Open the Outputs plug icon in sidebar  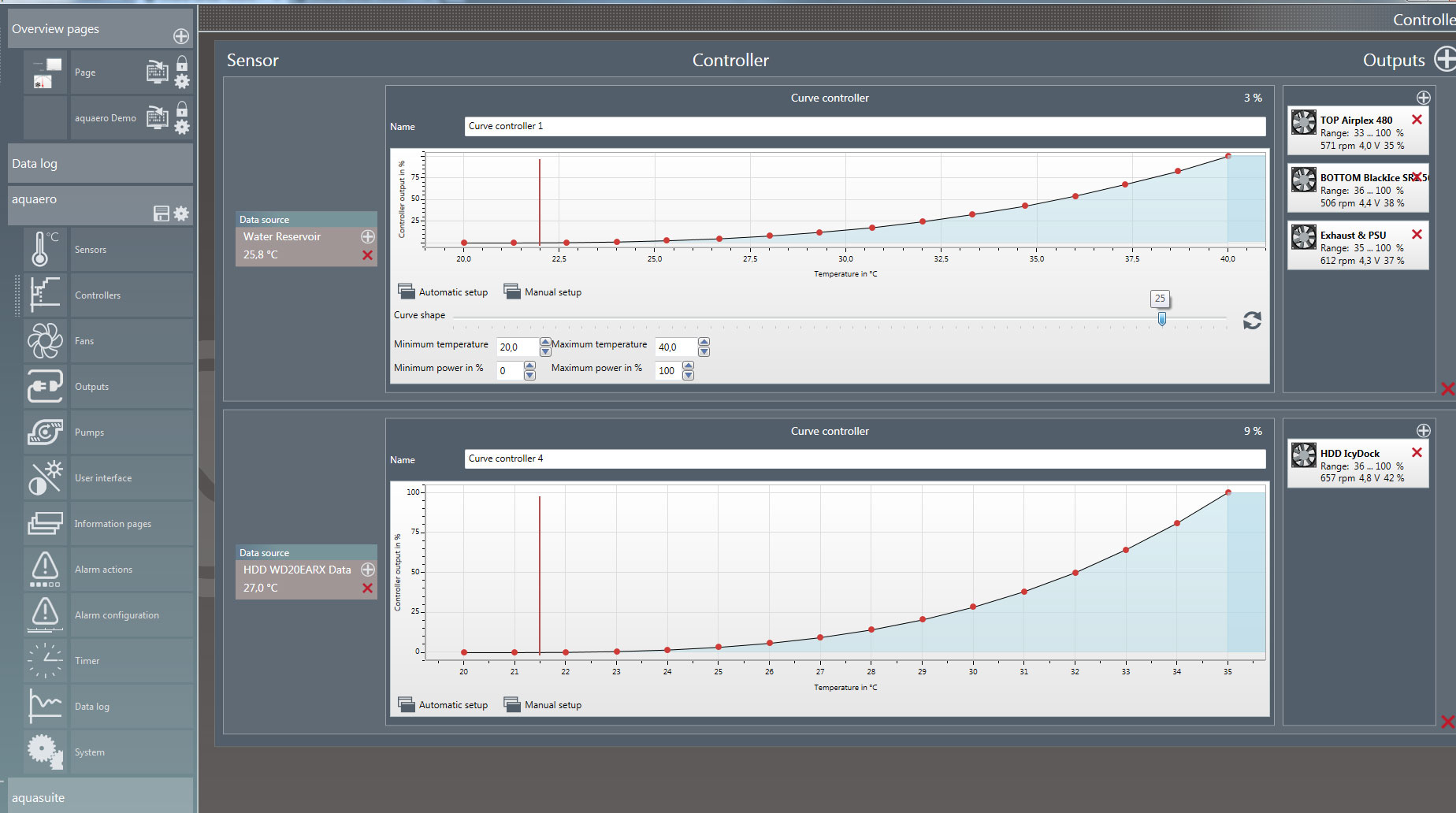(x=45, y=386)
